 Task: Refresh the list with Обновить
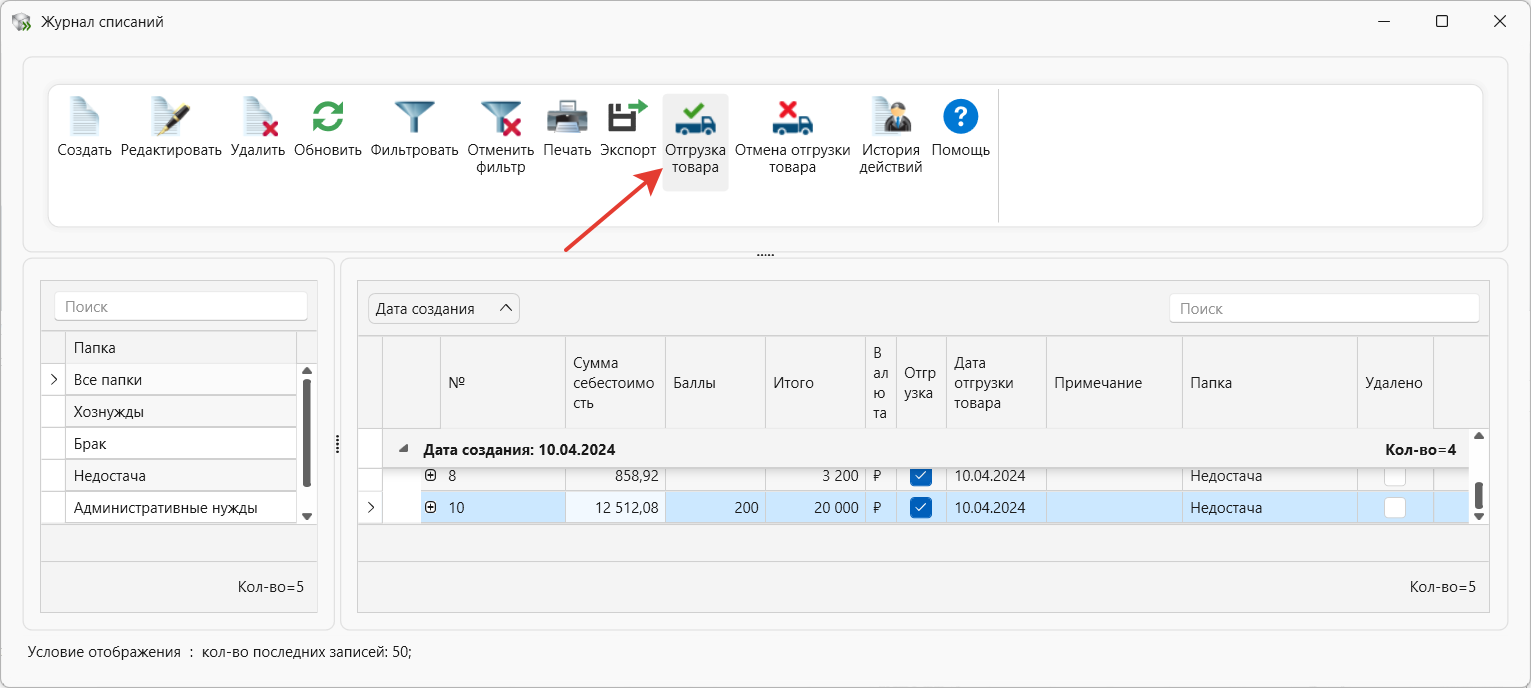tap(327, 116)
